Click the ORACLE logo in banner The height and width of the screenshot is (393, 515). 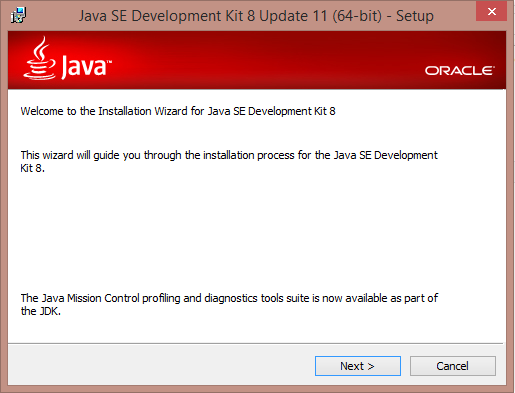pyautogui.click(x=459, y=71)
